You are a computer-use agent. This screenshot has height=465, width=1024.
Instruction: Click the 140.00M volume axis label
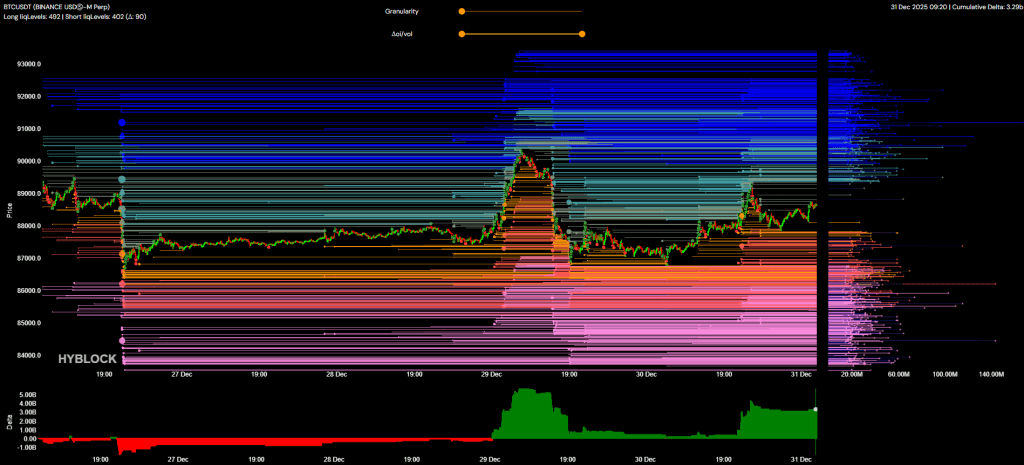[x=990, y=374]
